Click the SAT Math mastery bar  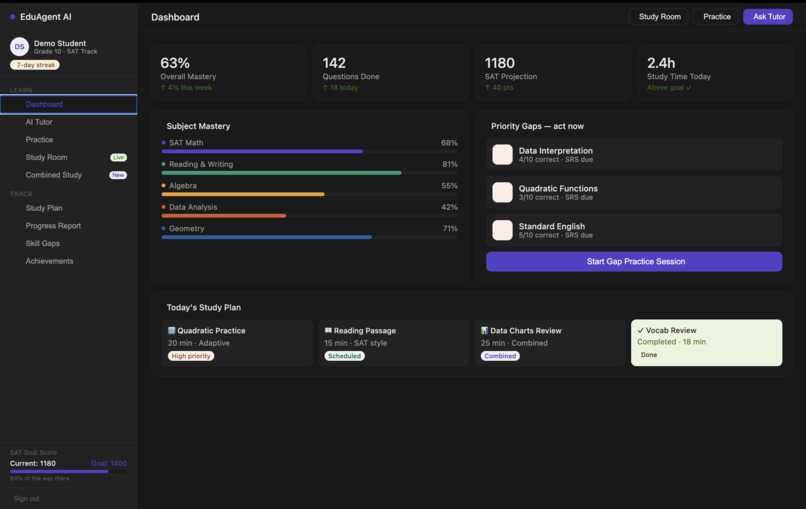pyautogui.click(x=309, y=152)
